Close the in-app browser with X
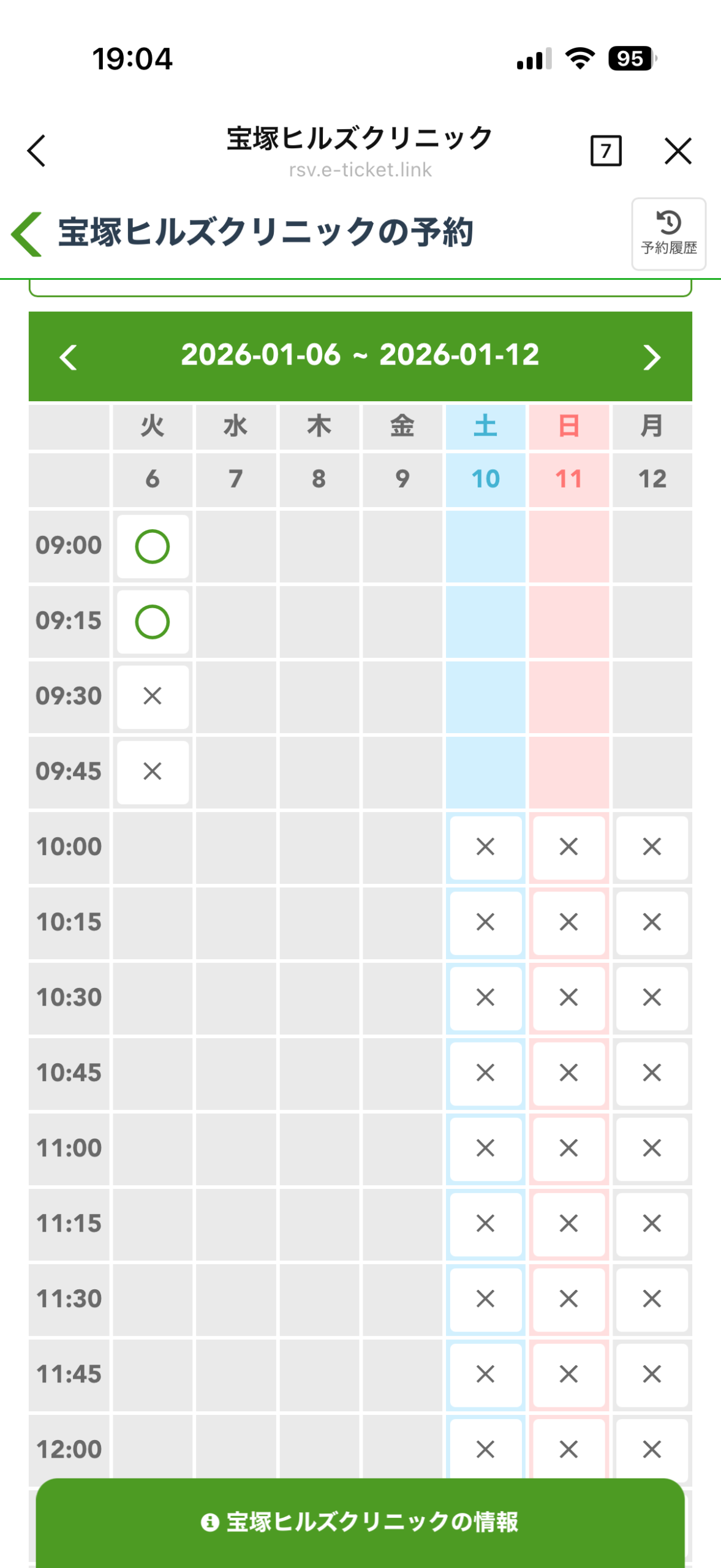This screenshot has width=721, height=1568. click(x=678, y=151)
